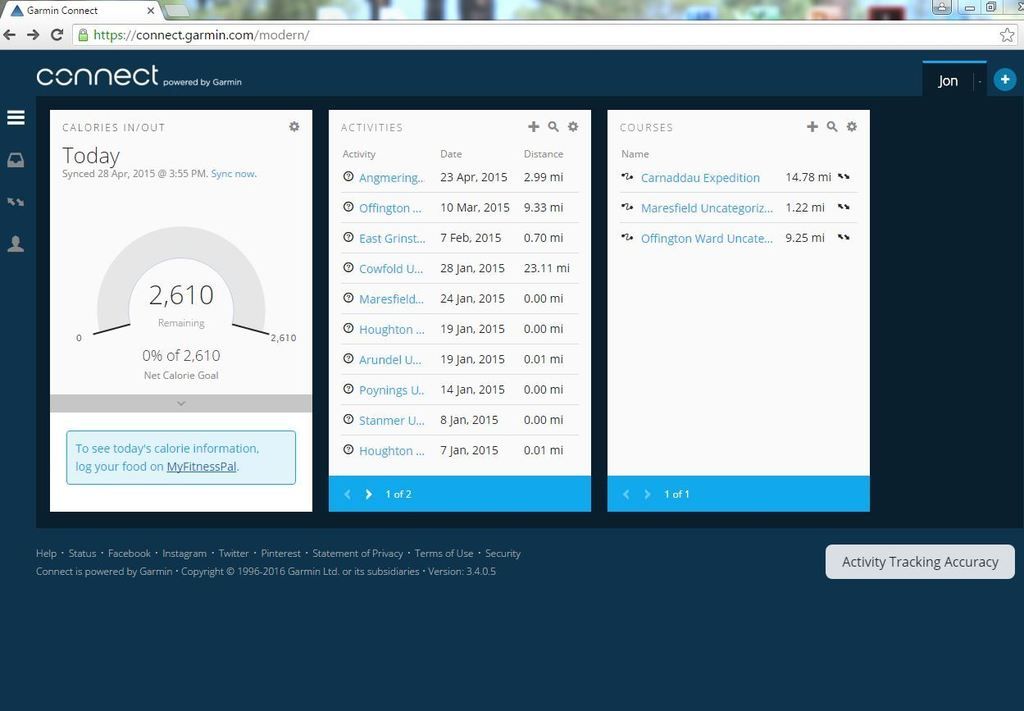The width and height of the screenshot is (1024, 711).
Task: Click browser reload button
Action: click(57, 35)
